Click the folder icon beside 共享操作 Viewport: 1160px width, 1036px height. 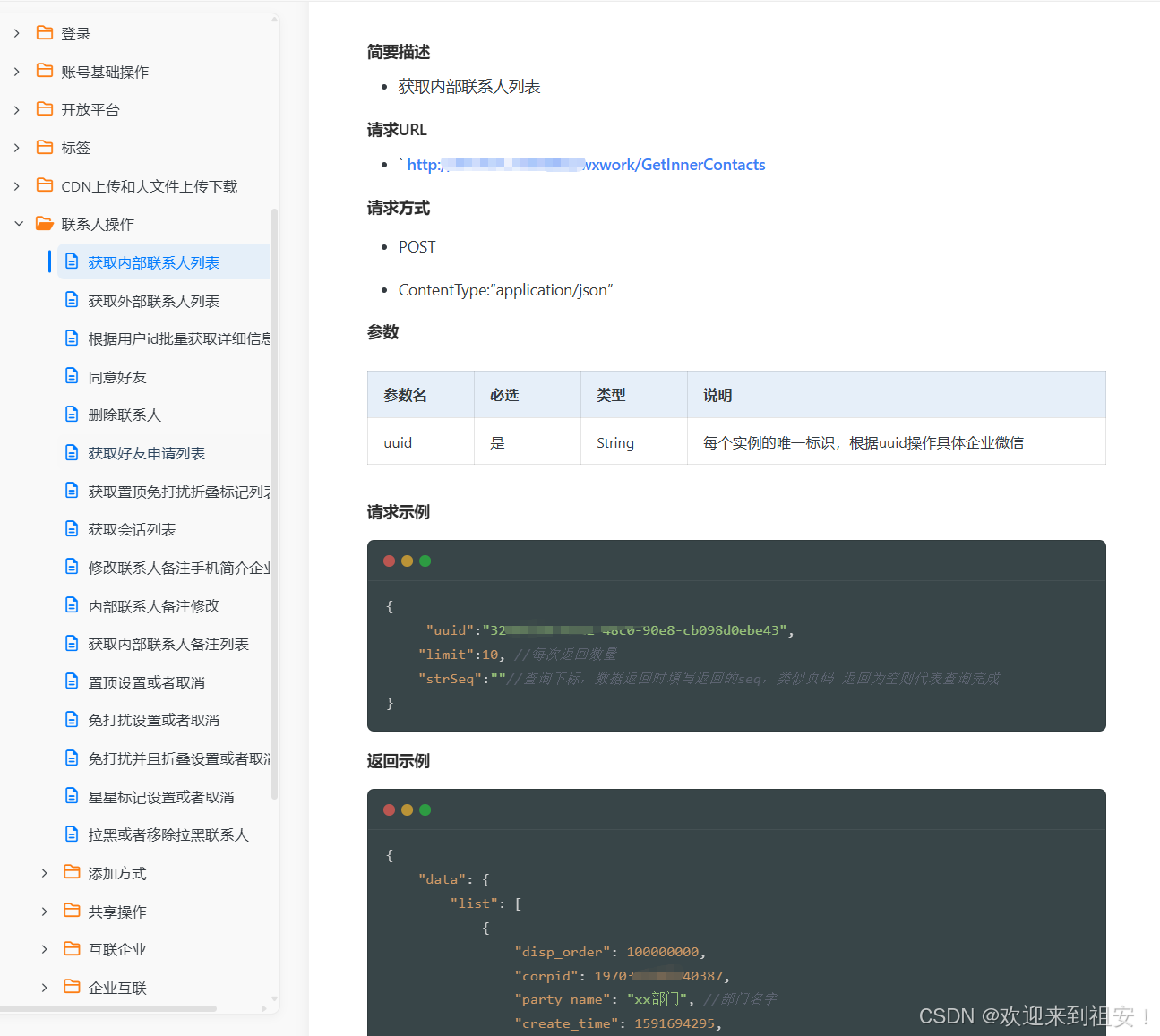(73, 911)
